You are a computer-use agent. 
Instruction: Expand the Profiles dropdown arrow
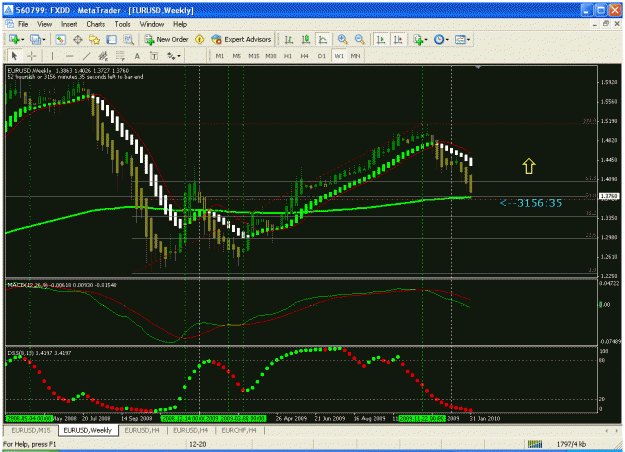coord(44,39)
